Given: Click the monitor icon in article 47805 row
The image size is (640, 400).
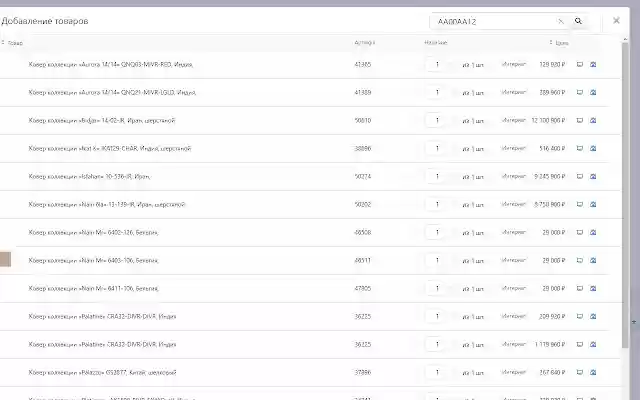Looking at the screenshot, I should [580, 289].
